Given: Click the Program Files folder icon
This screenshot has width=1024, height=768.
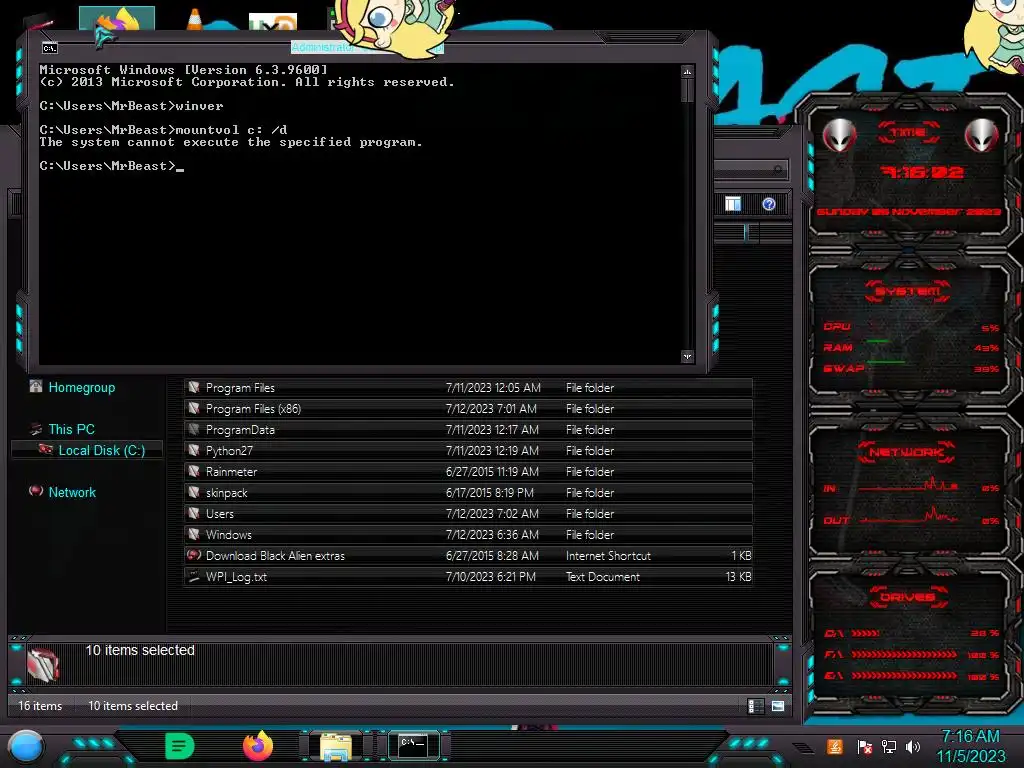Looking at the screenshot, I should [x=194, y=387].
